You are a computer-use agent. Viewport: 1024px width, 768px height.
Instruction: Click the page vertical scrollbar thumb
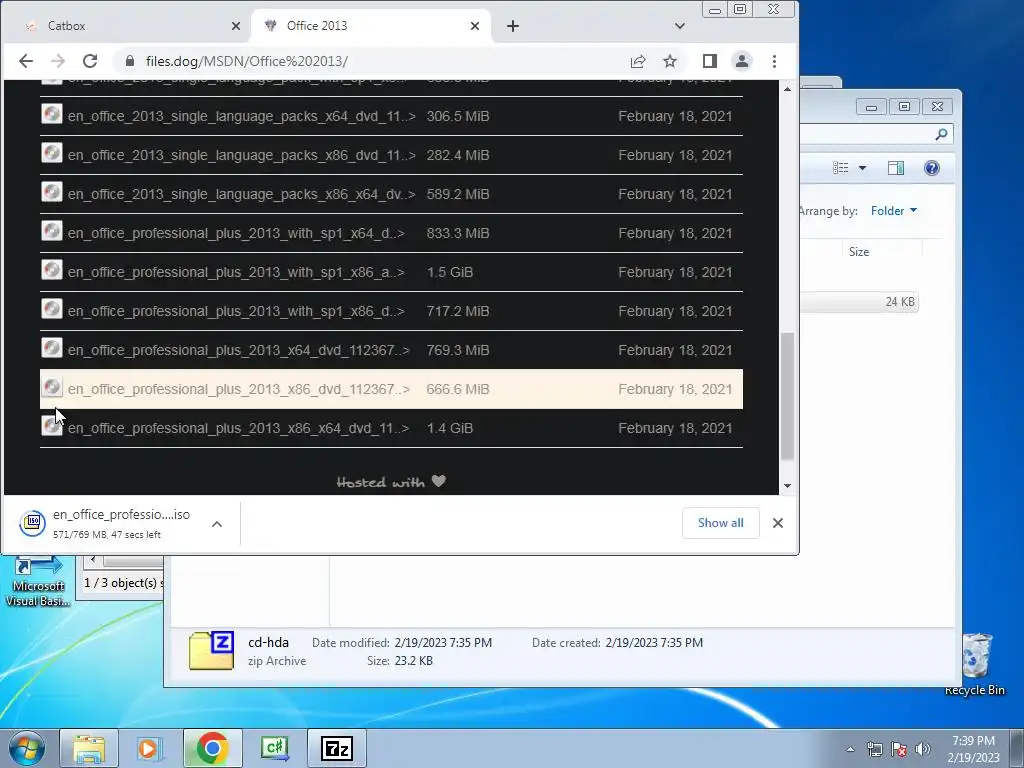pos(788,396)
